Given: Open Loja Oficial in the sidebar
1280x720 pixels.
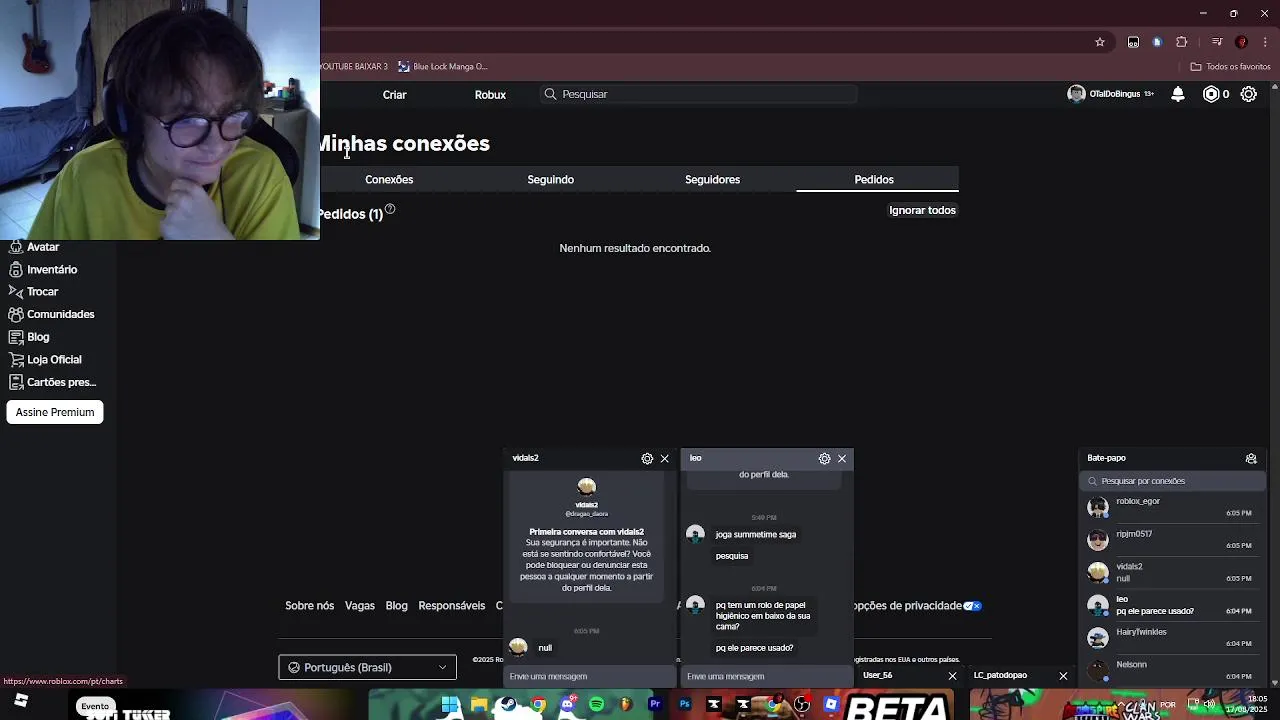Looking at the screenshot, I should click(x=45, y=359).
